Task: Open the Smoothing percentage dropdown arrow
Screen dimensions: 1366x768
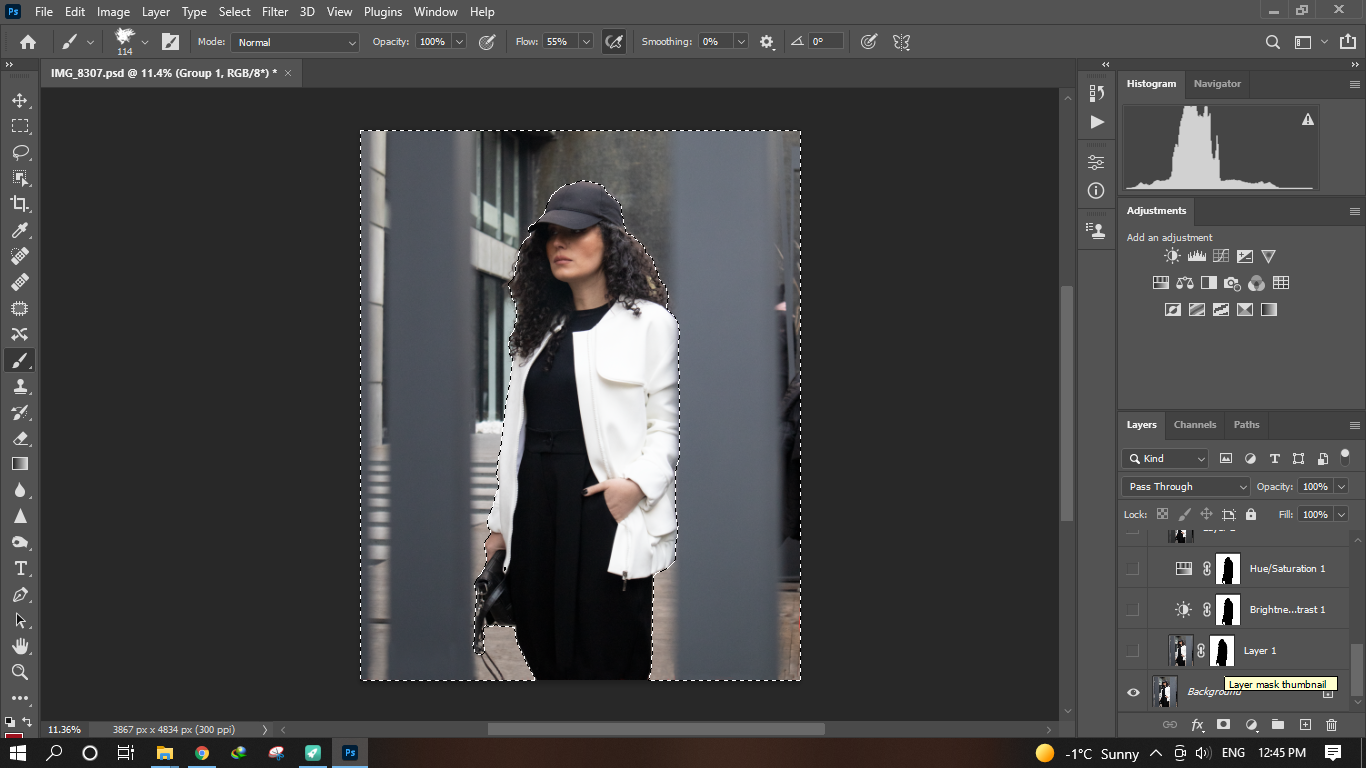Action: tap(741, 42)
